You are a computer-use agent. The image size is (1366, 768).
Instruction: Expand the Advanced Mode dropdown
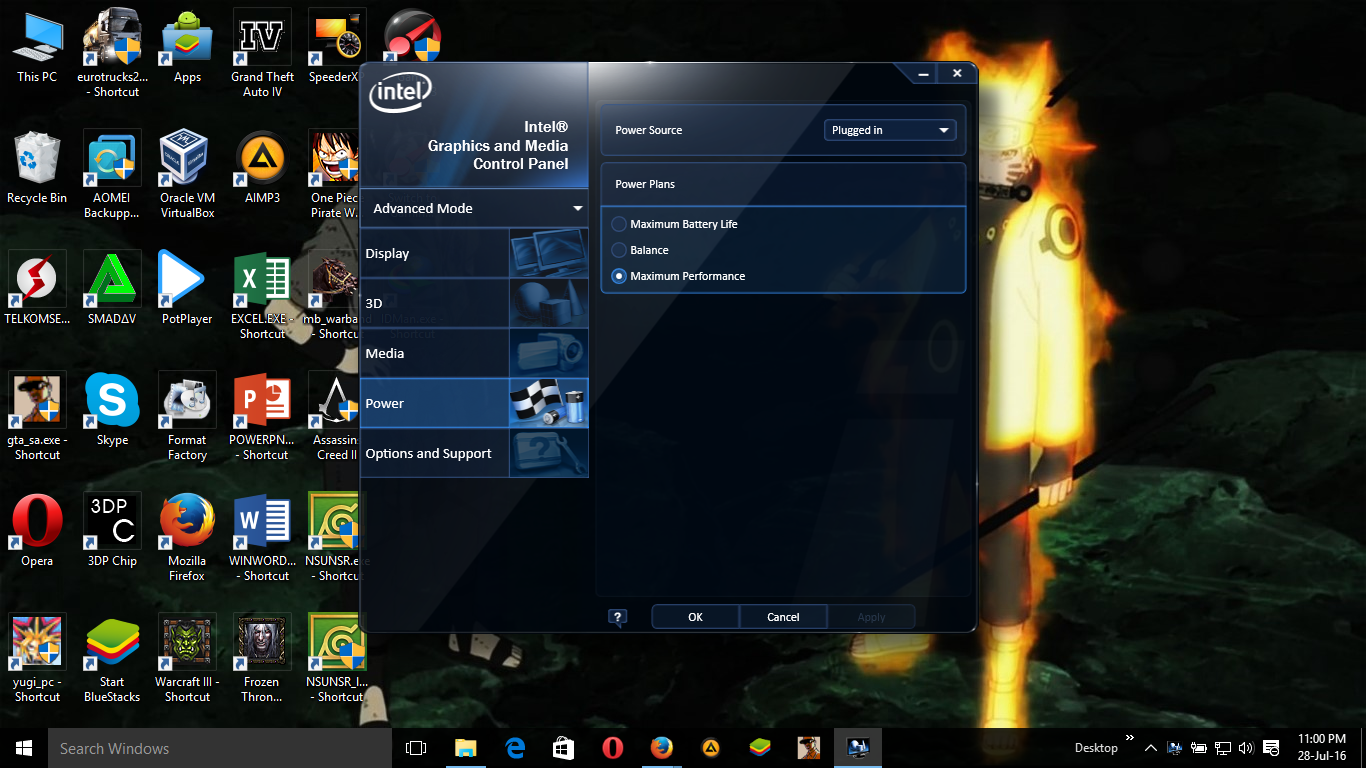[474, 208]
